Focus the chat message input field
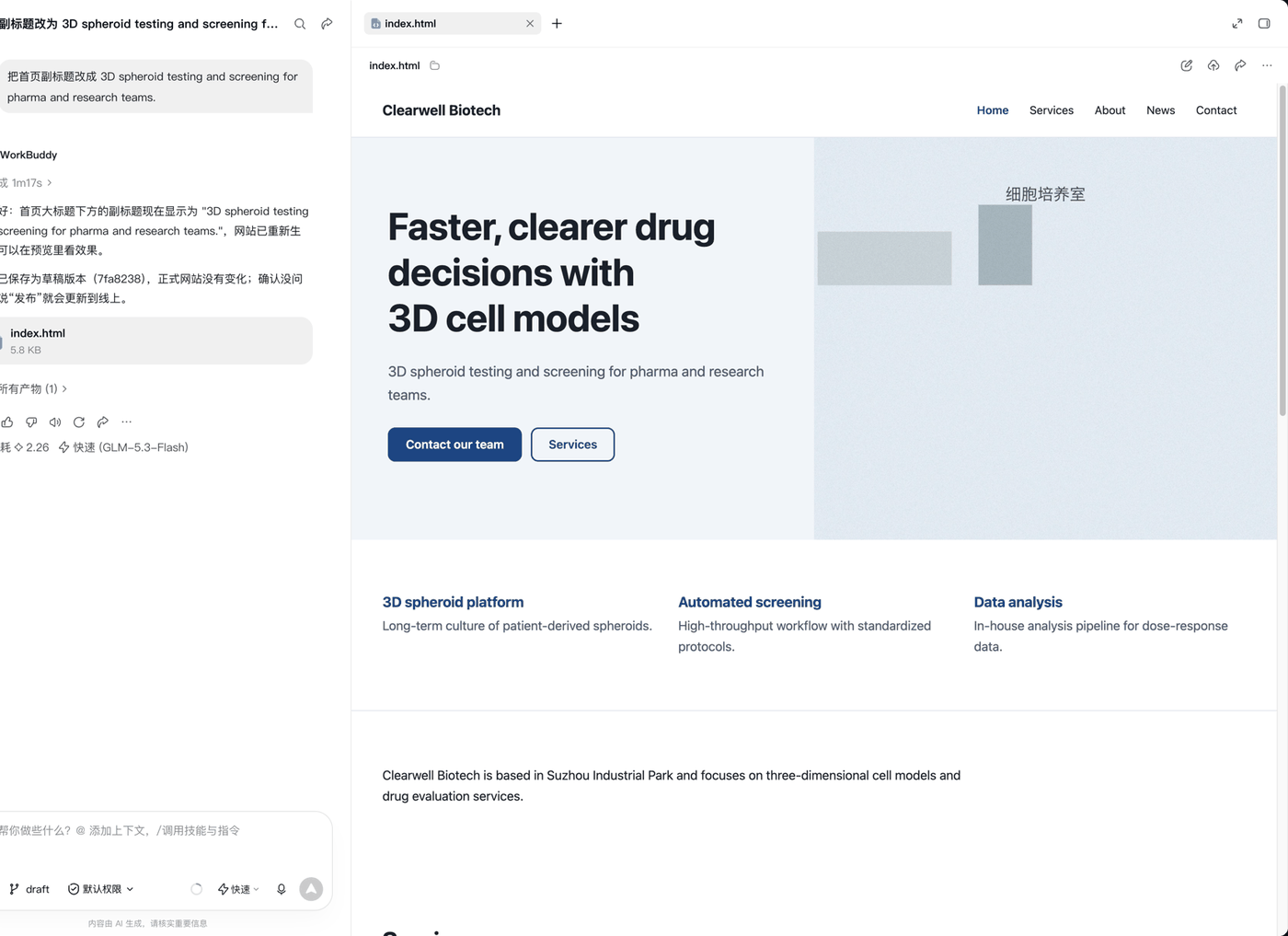 point(164,830)
